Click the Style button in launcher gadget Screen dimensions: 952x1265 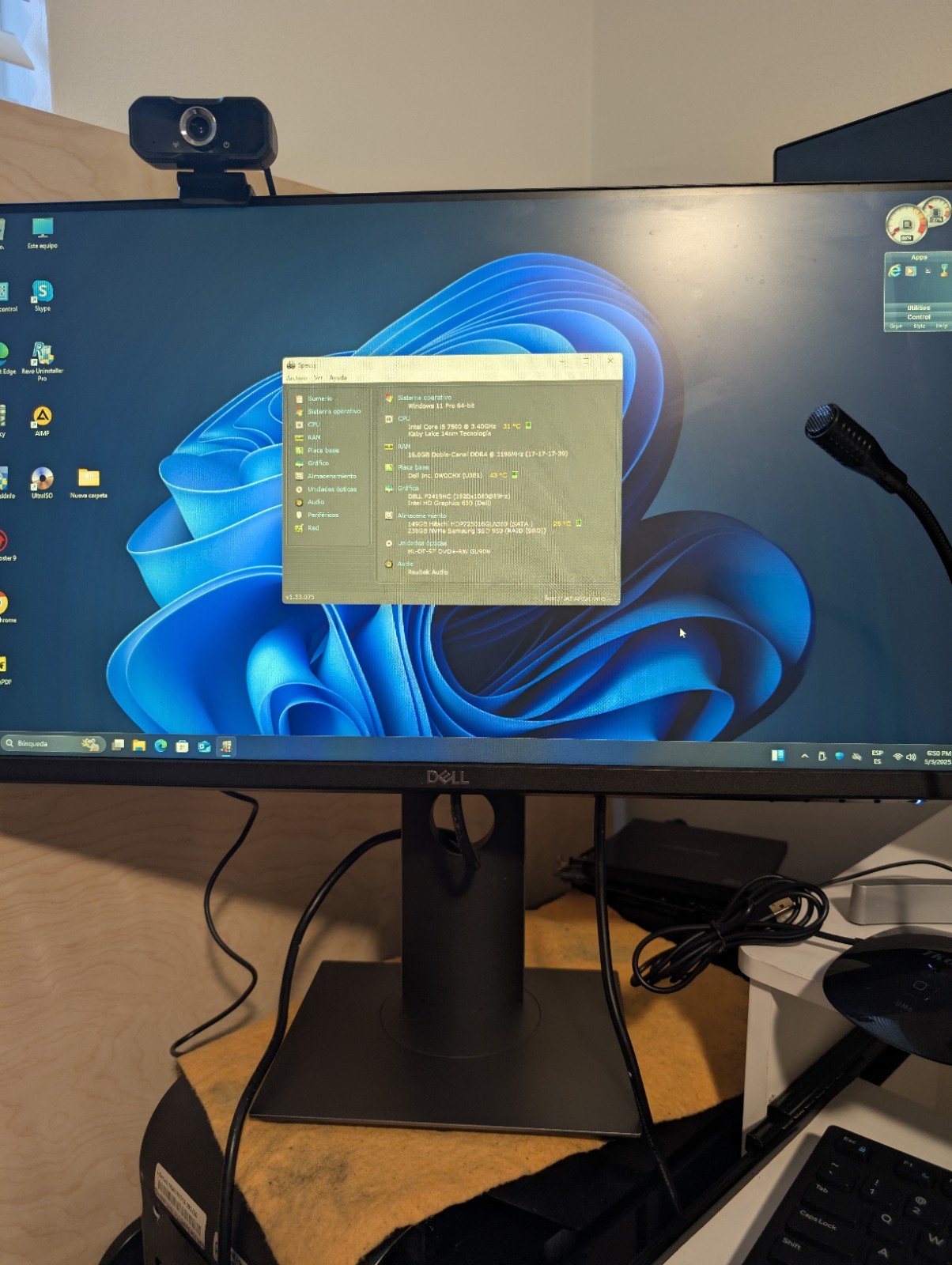pyautogui.click(x=919, y=327)
